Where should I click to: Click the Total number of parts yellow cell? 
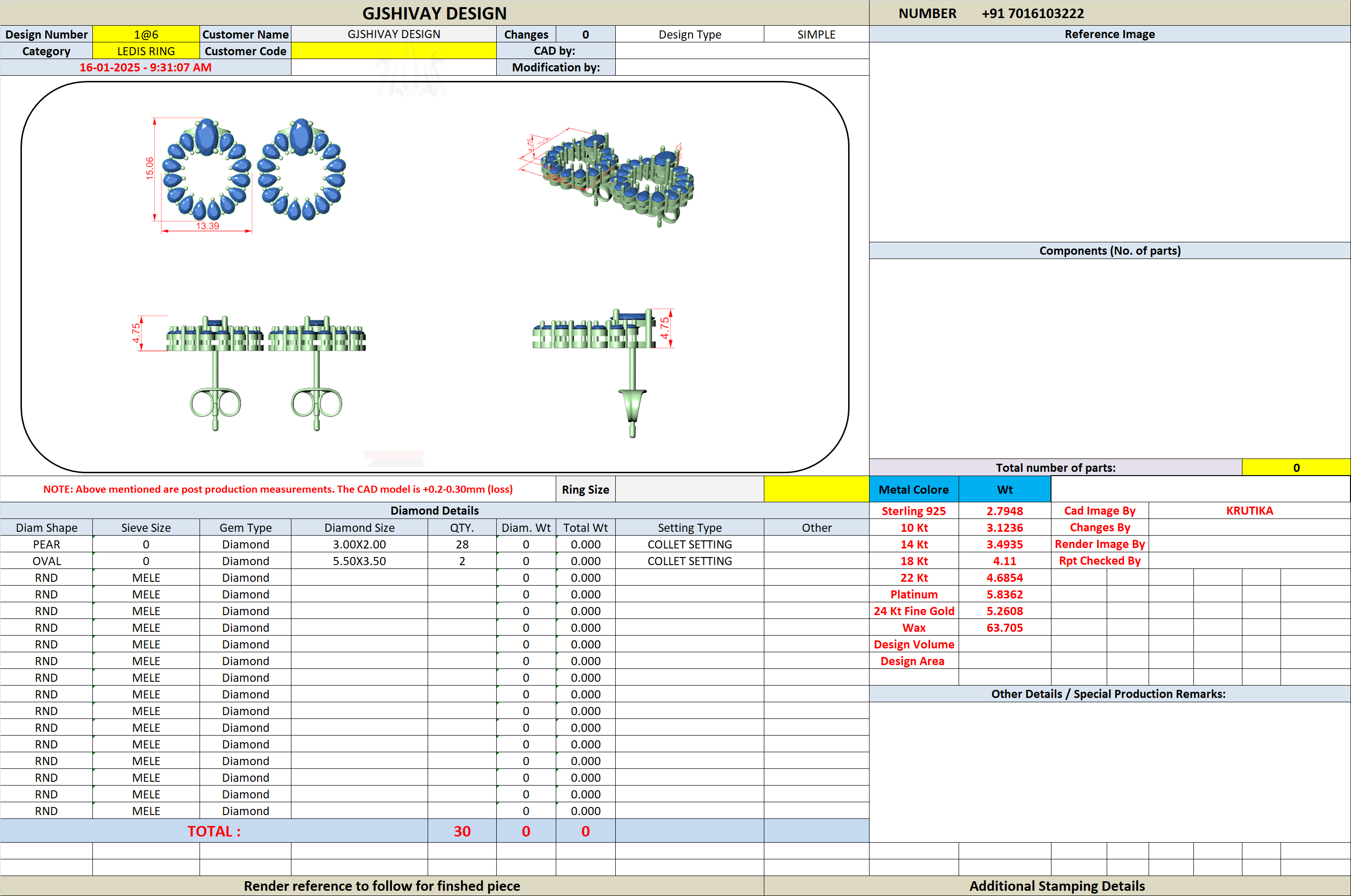click(1296, 468)
